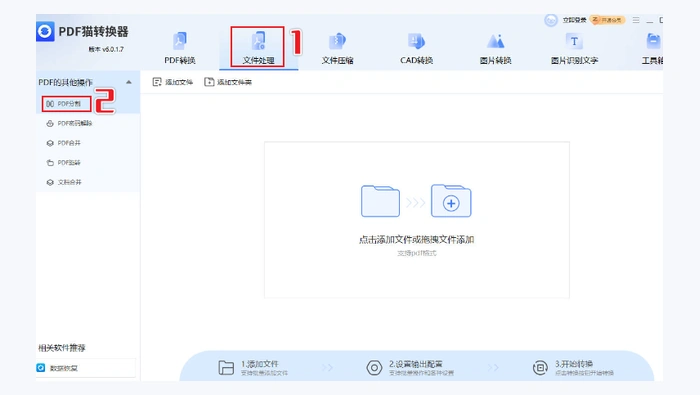Collapse the PDF的其他操作 section arrow
Viewport: 700px width, 395px height.
pos(129,82)
